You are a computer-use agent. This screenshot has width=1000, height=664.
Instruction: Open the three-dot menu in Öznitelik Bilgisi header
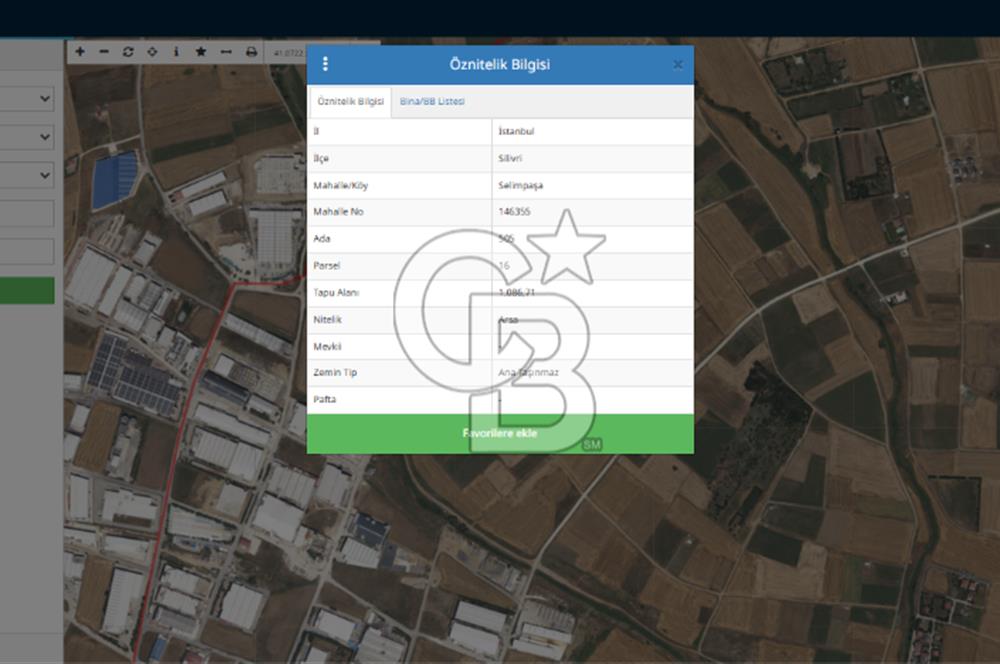[325, 64]
